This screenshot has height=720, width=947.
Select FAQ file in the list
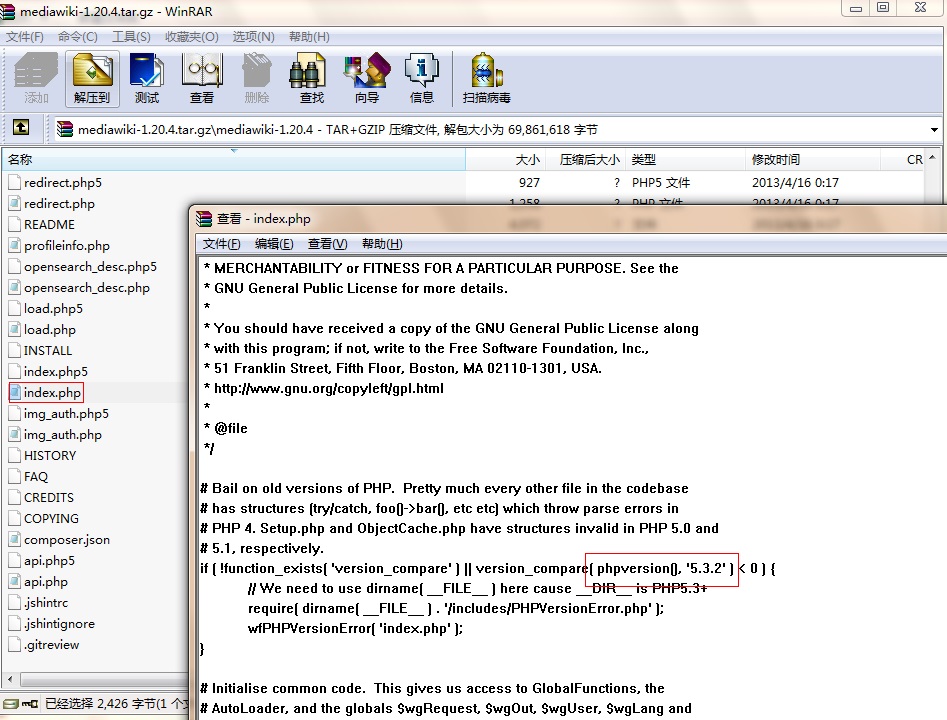click(36, 477)
